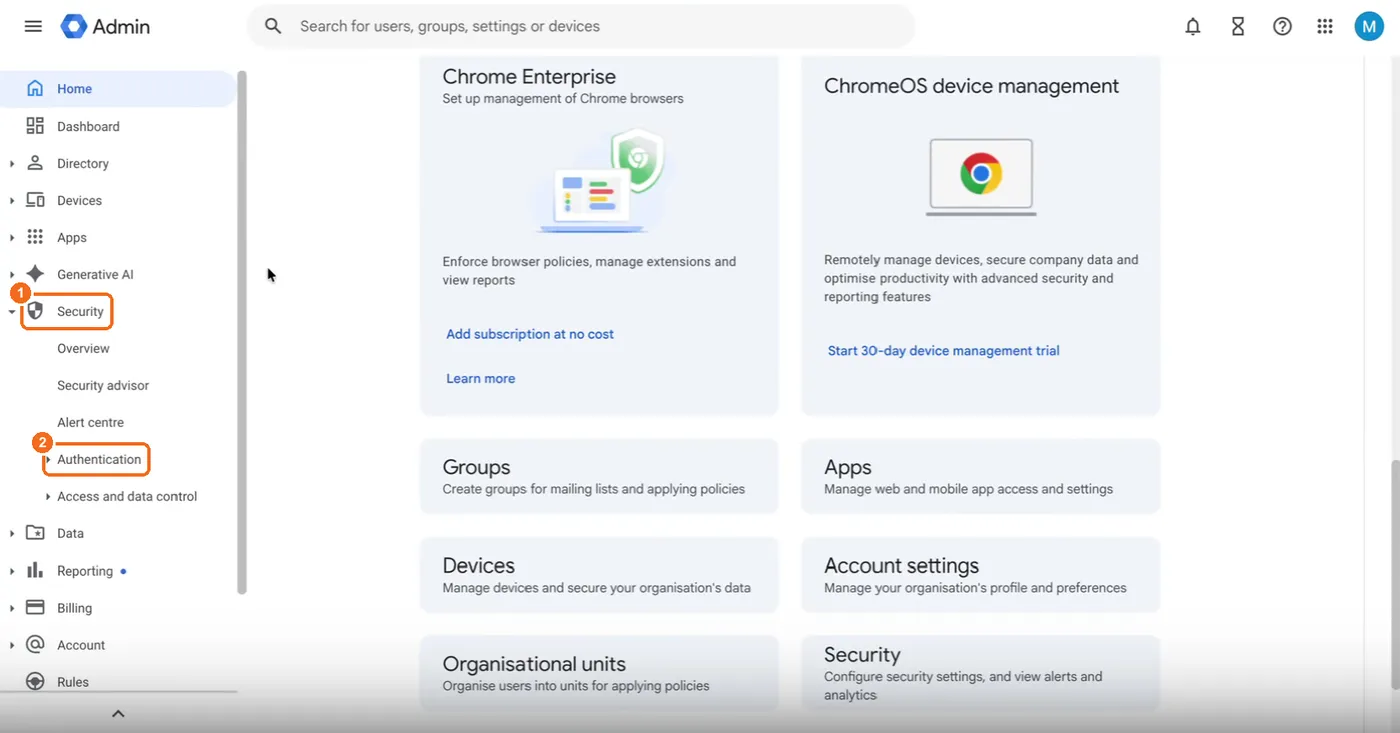Expand Access and data control arrow

click(x=48, y=497)
